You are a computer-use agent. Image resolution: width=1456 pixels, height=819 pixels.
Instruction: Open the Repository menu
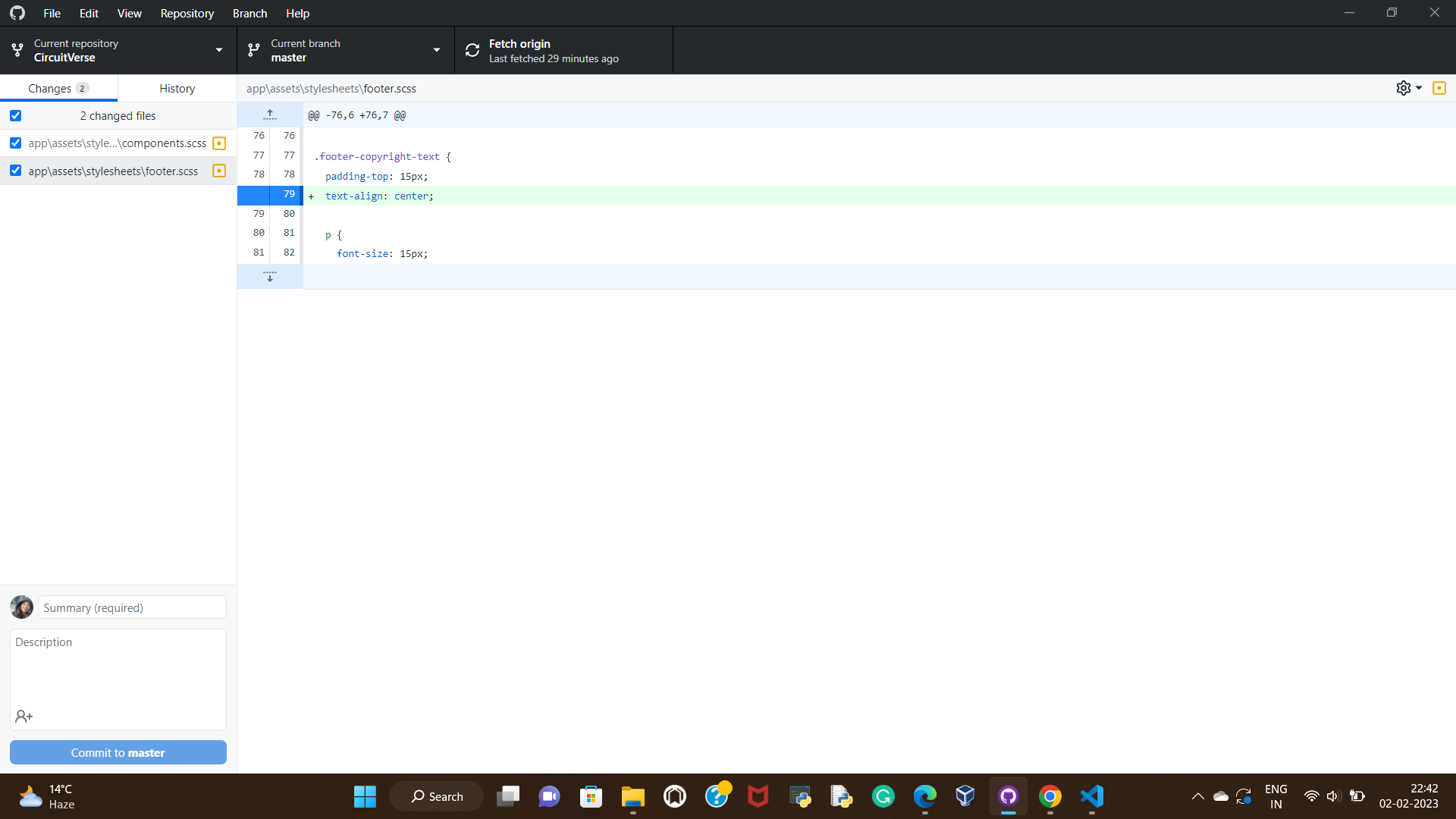click(x=187, y=13)
